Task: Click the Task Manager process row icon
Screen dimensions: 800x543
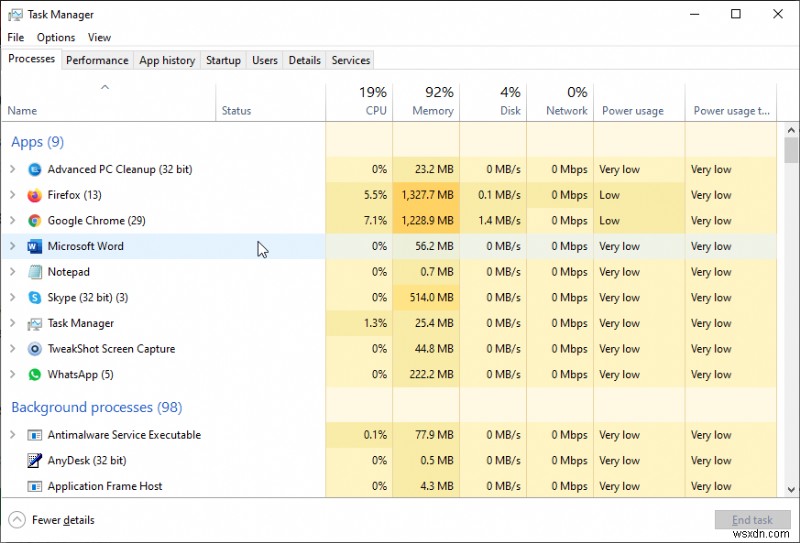Action: [x=35, y=324]
